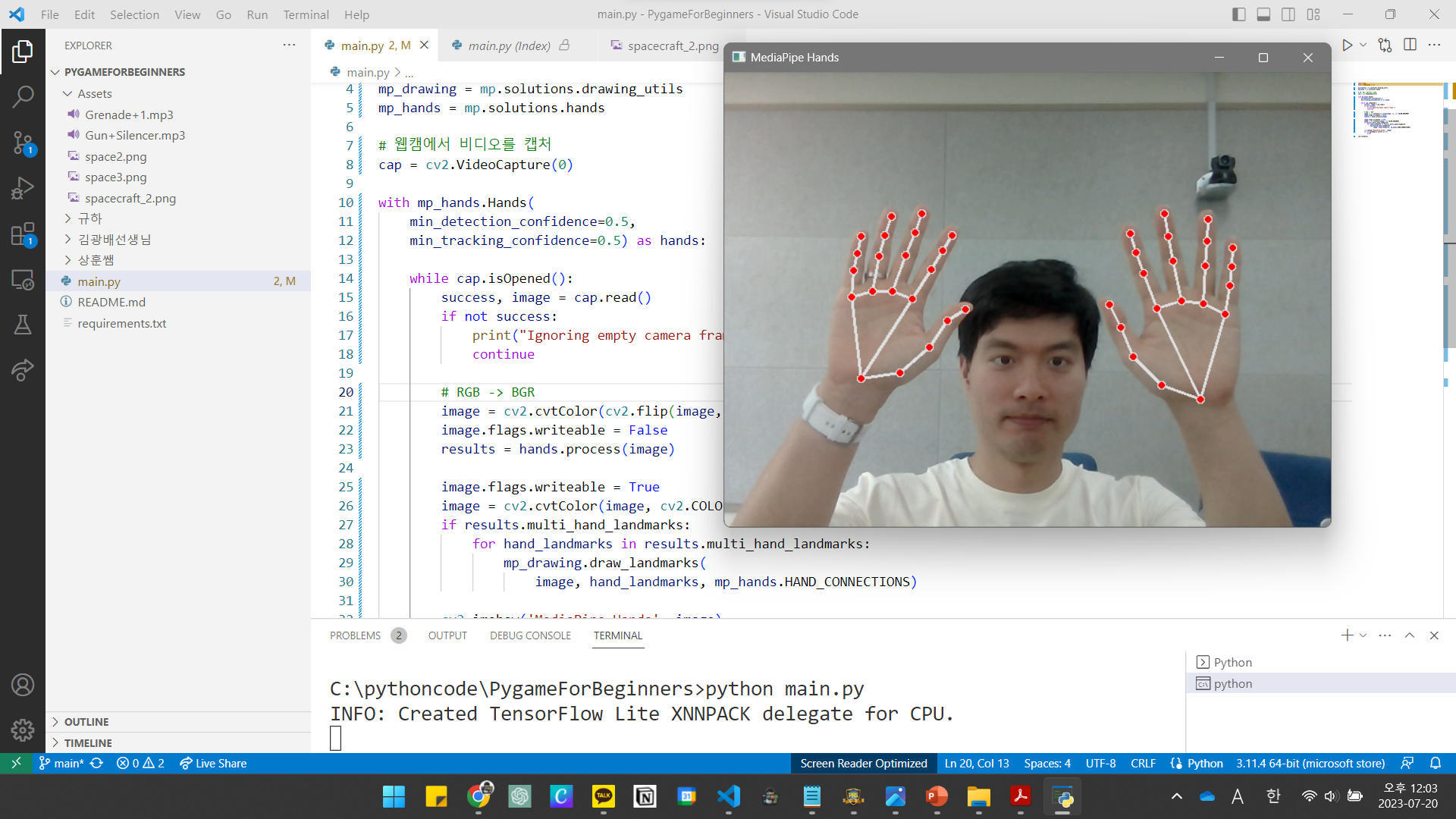Image resolution: width=1456 pixels, height=819 pixels.
Task: Click Live Share in status bar
Action: [x=213, y=764]
